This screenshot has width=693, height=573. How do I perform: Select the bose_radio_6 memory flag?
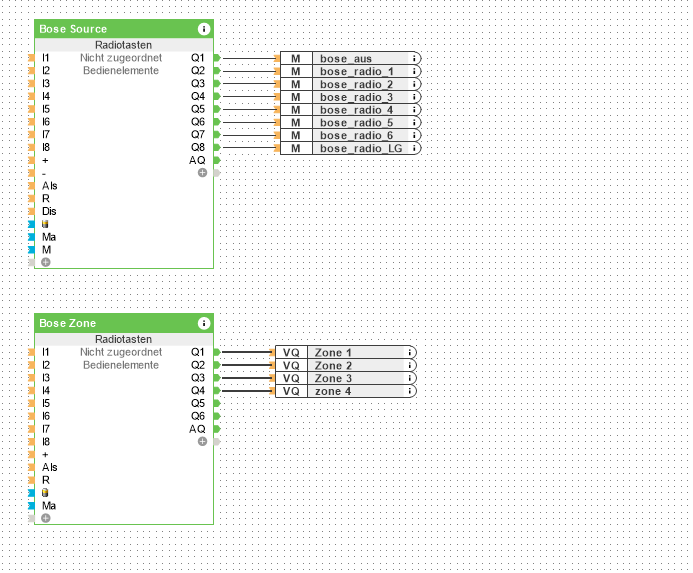tap(350, 135)
